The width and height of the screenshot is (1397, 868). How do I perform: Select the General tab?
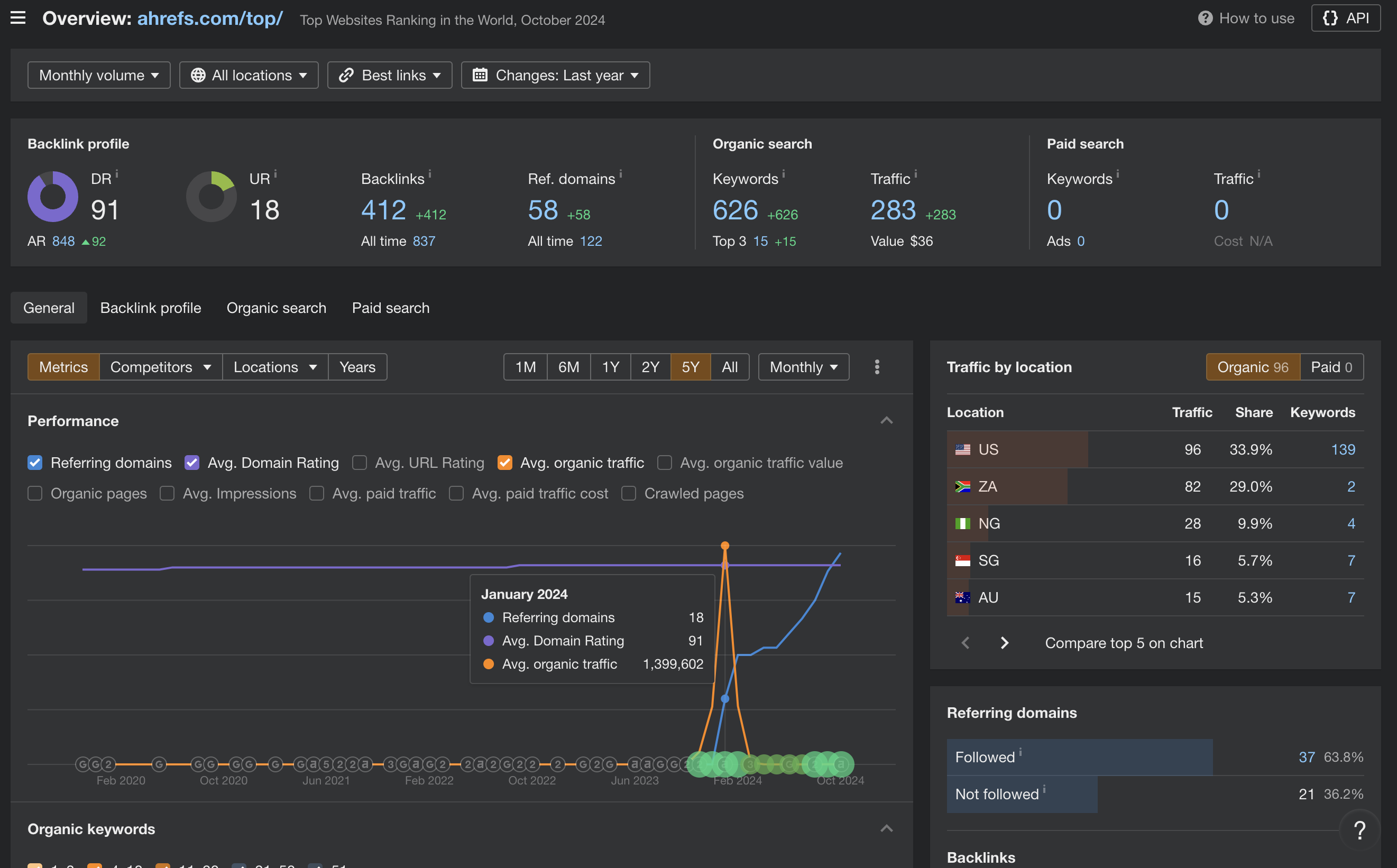(x=49, y=308)
